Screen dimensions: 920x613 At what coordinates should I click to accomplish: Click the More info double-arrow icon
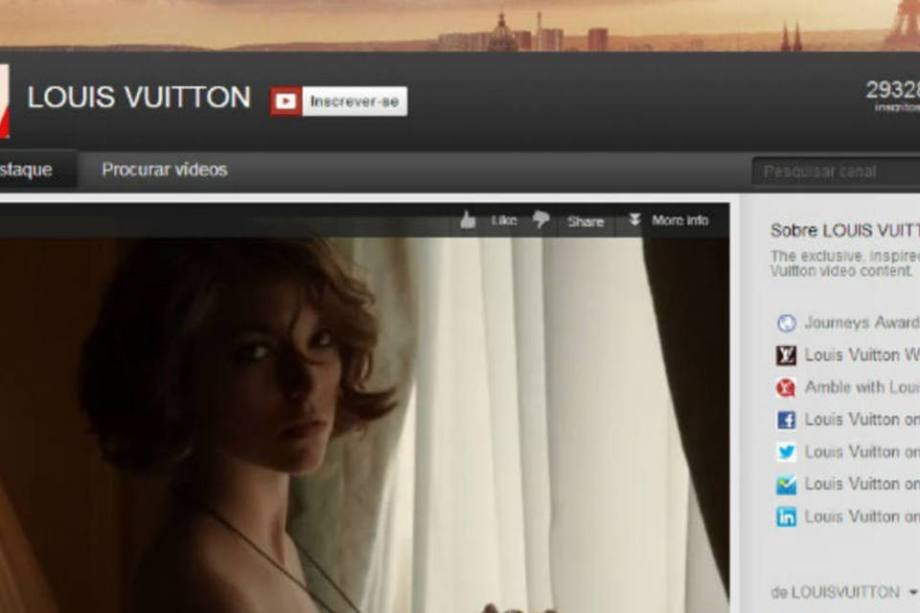pos(634,220)
